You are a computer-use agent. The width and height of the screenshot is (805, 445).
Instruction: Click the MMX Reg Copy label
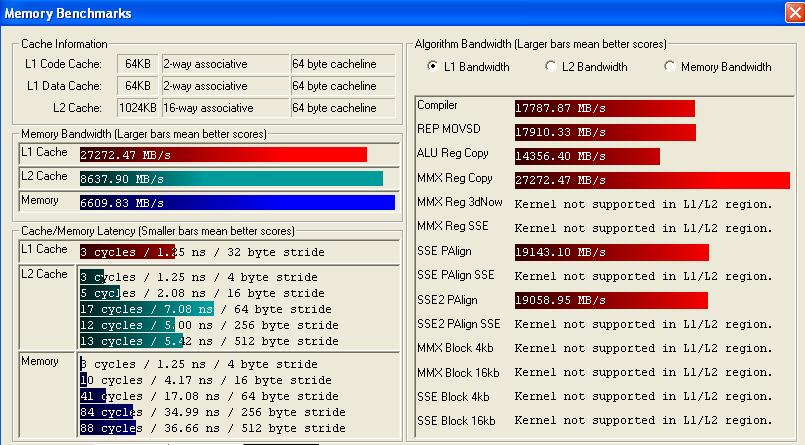pyautogui.click(x=455, y=178)
